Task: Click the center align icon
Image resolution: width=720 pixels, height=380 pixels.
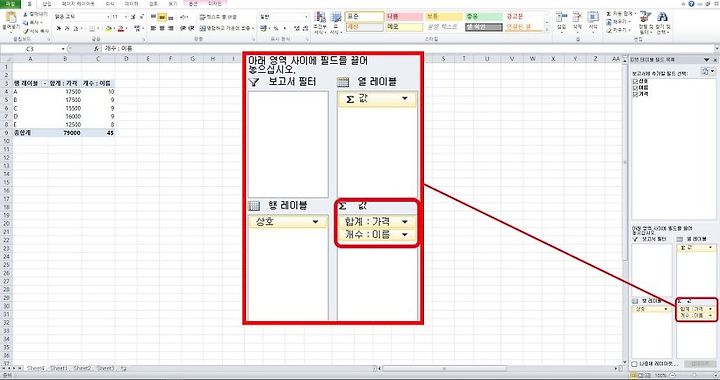Action: pos(162,28)
